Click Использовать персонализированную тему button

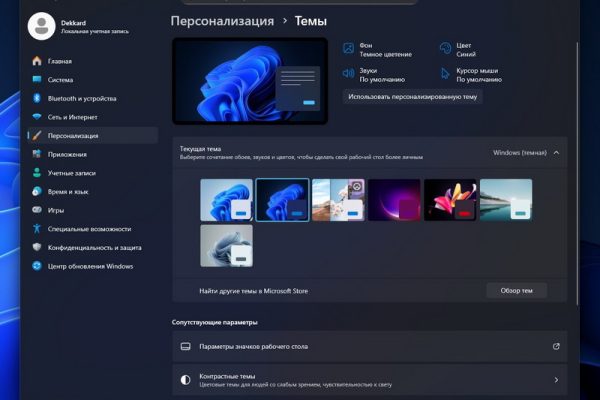point(413,97)
